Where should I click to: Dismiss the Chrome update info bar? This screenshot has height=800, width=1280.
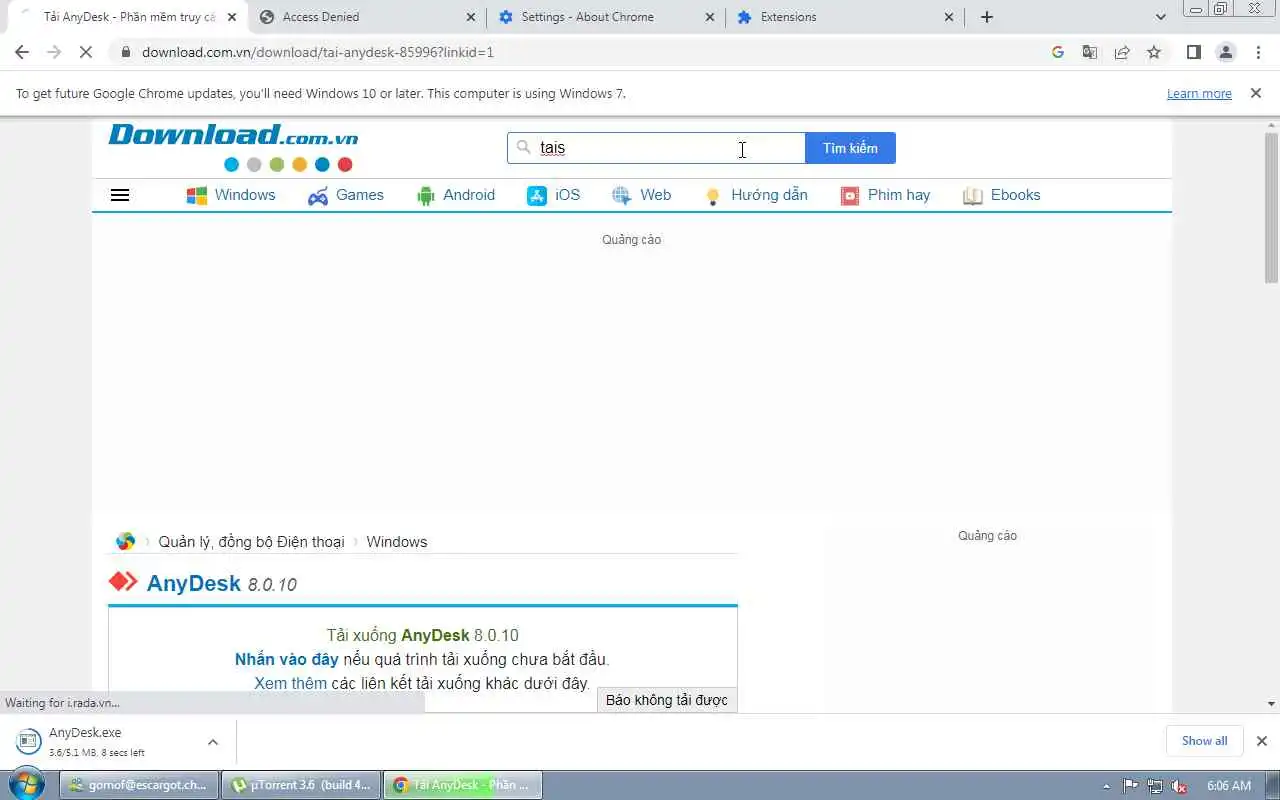(x=1256, y=93)
